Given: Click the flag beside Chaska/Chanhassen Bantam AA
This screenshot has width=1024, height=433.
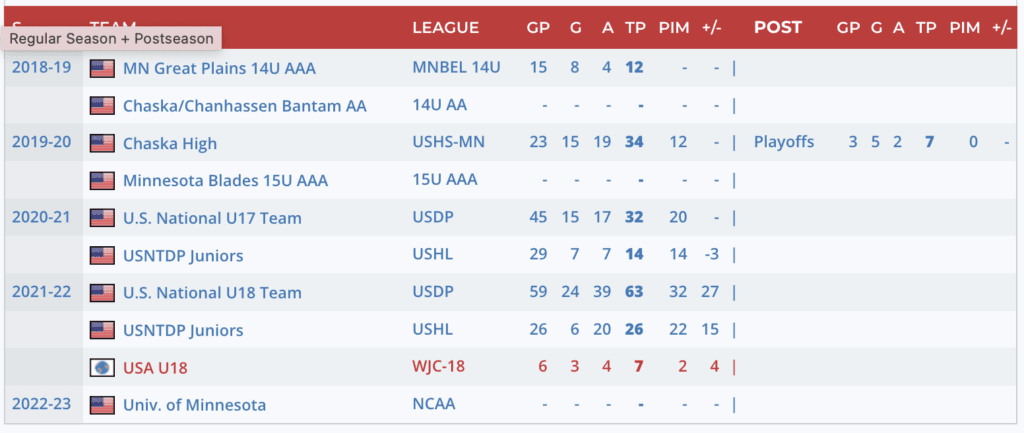Looking at the screenshot, I should (x=102, y=106).
